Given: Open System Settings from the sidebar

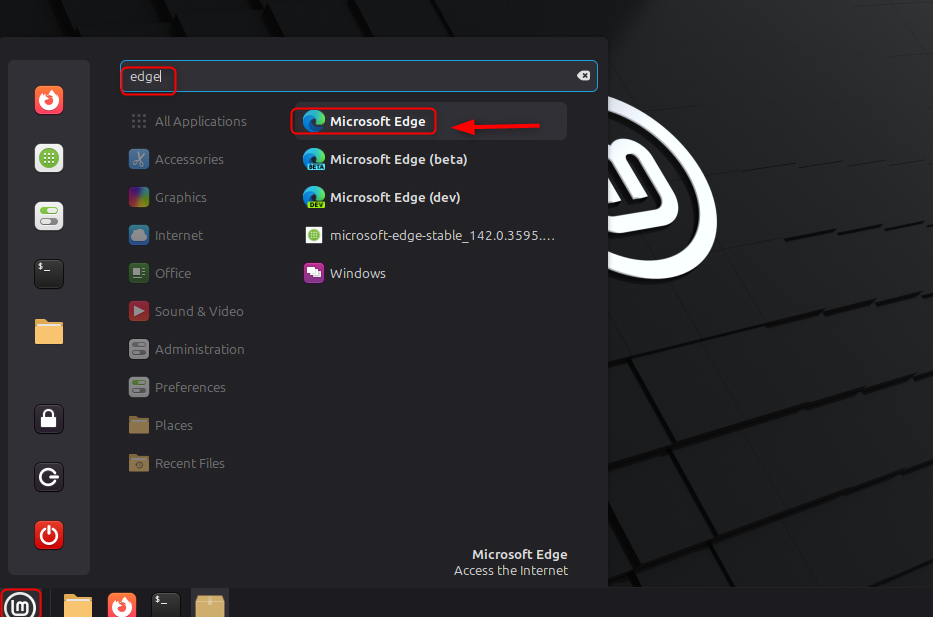Looking at the screenshot, I should (49, 216).
